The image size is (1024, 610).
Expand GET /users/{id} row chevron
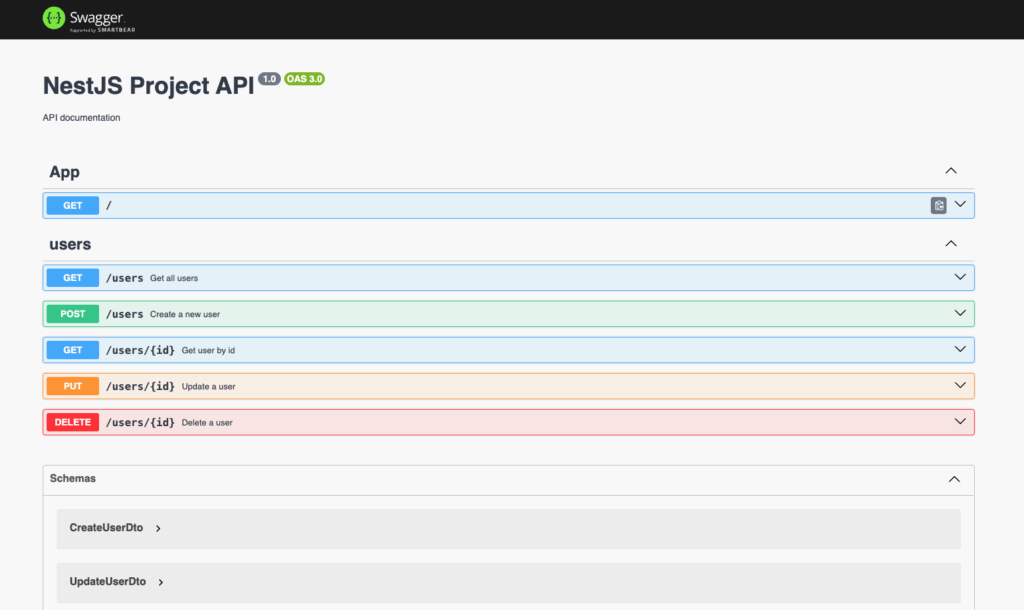pos(960,349)
